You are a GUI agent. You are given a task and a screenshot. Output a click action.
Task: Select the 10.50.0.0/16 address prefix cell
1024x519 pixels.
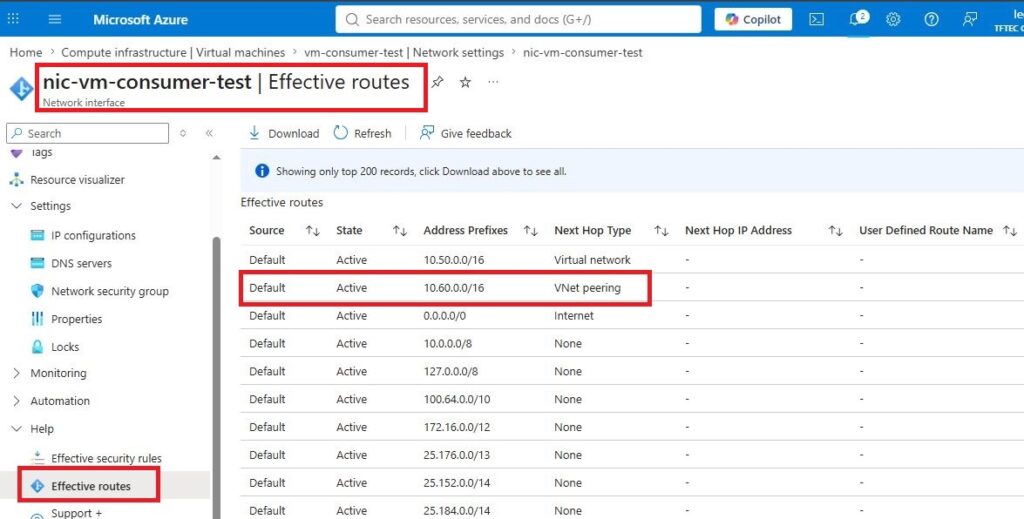click(454, 260)
